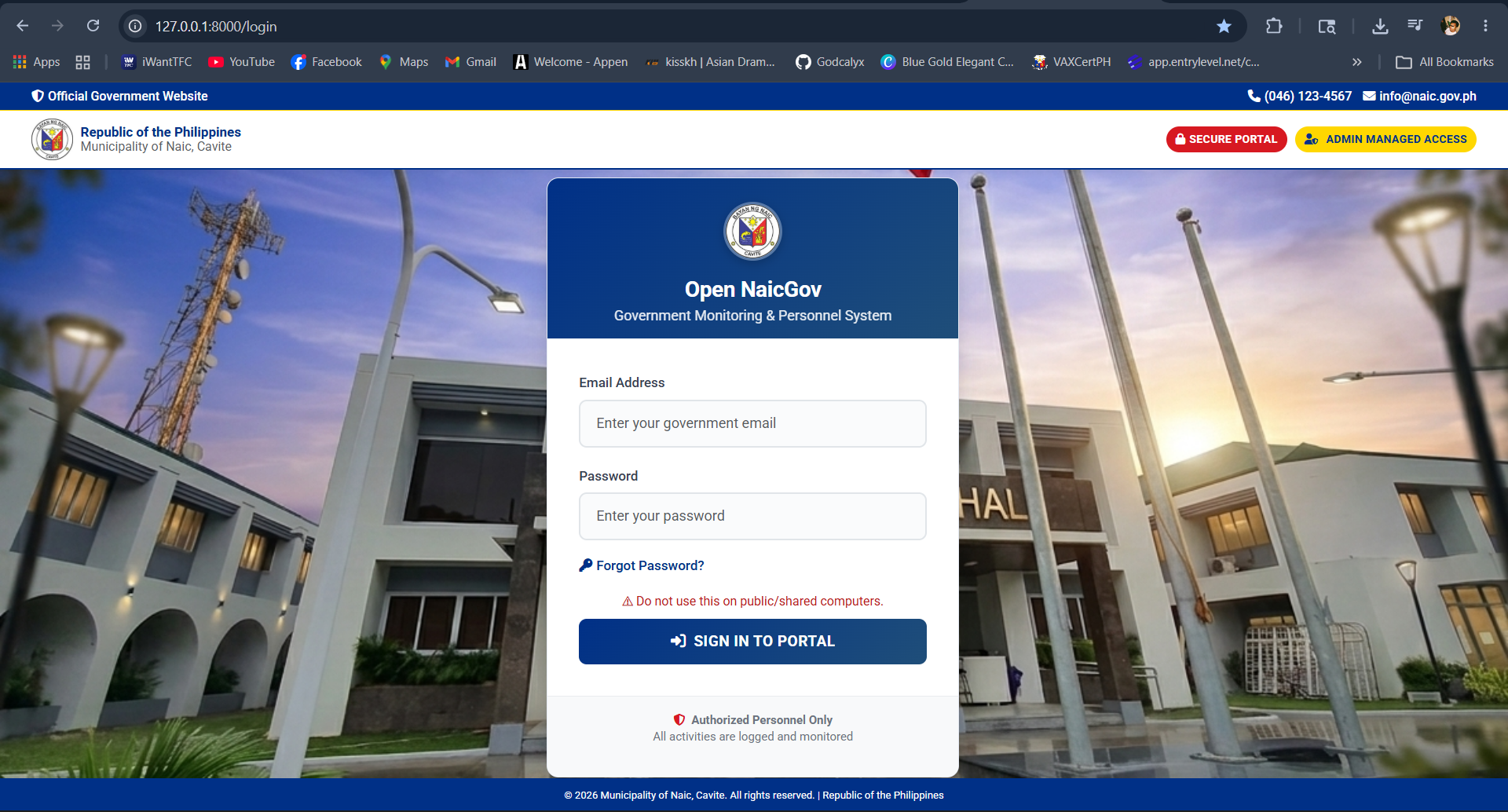Click the Municipality of Naic, Cavite subtitle
Viewport: 1508px width, 812px height.
[156, 147]
